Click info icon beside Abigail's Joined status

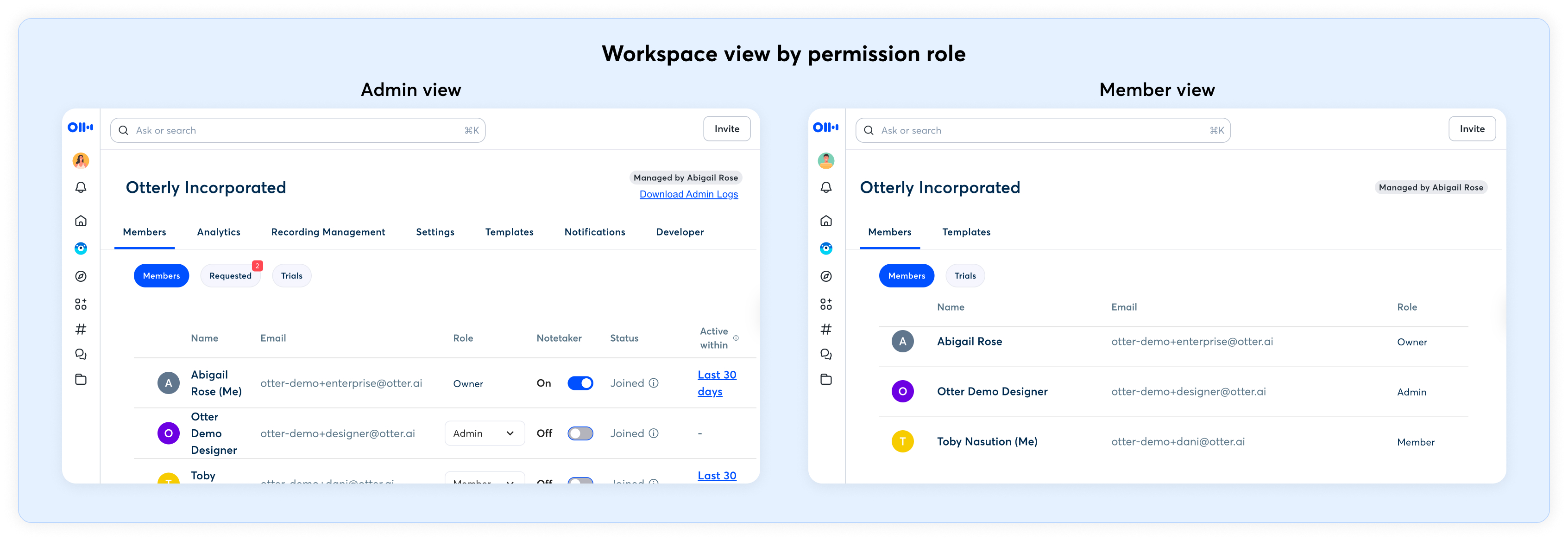(x=653, y=383)
